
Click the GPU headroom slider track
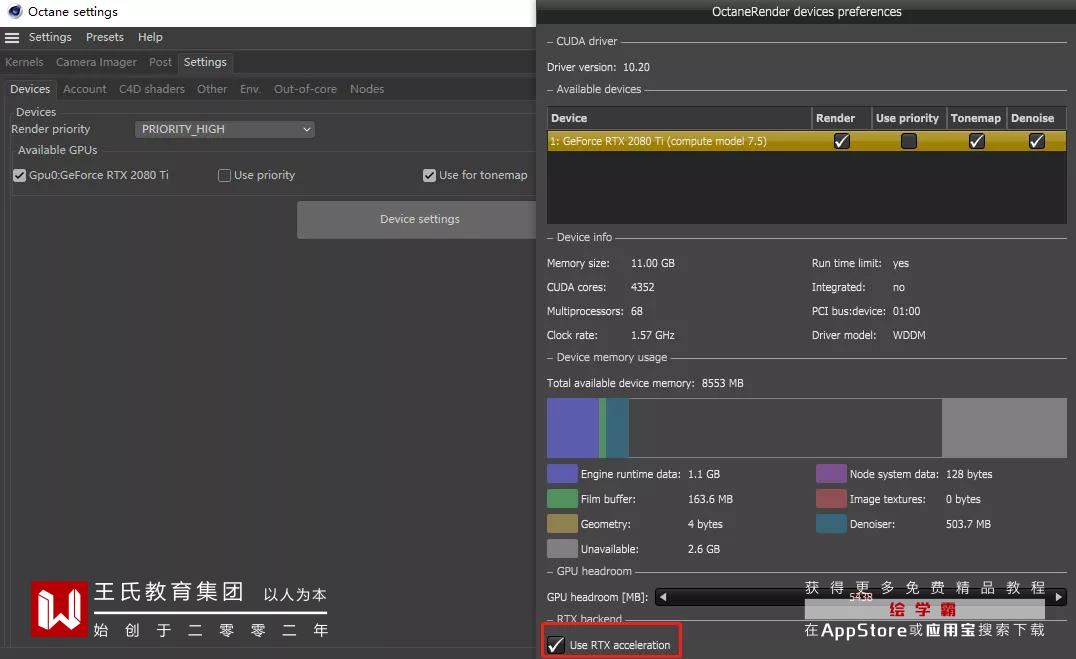[861, 597]
